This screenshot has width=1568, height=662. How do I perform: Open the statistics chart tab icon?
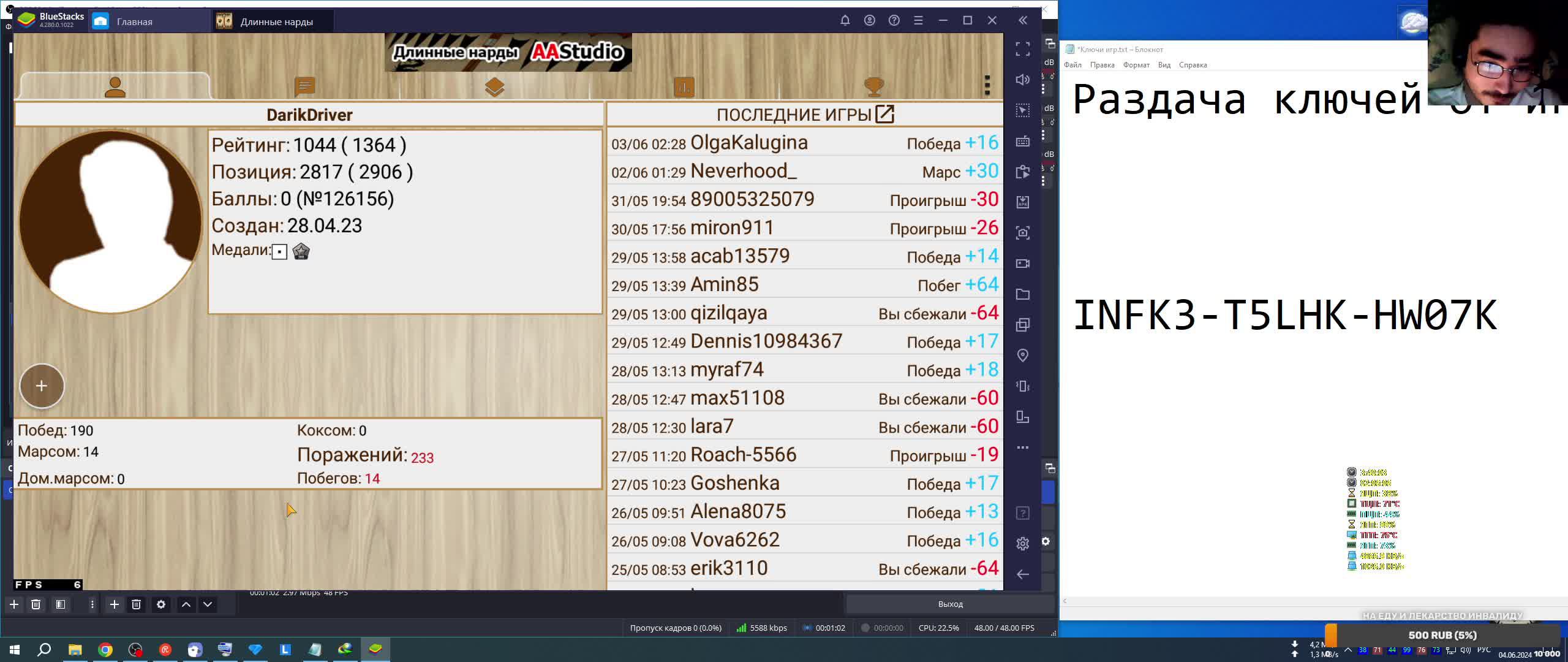(x=684, y=87)
